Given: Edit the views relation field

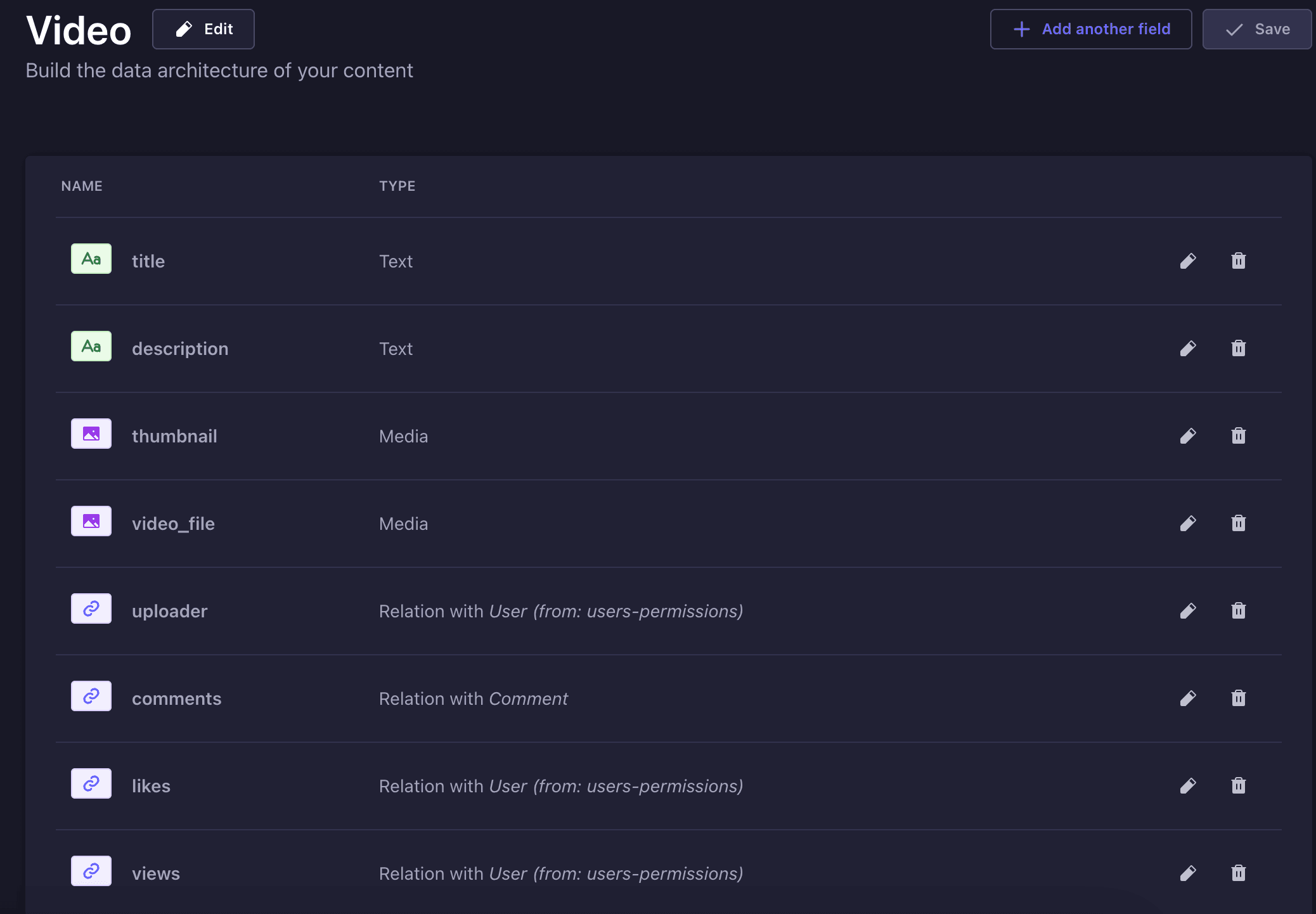Looking at the screenshot, I should coord(1188,873).
